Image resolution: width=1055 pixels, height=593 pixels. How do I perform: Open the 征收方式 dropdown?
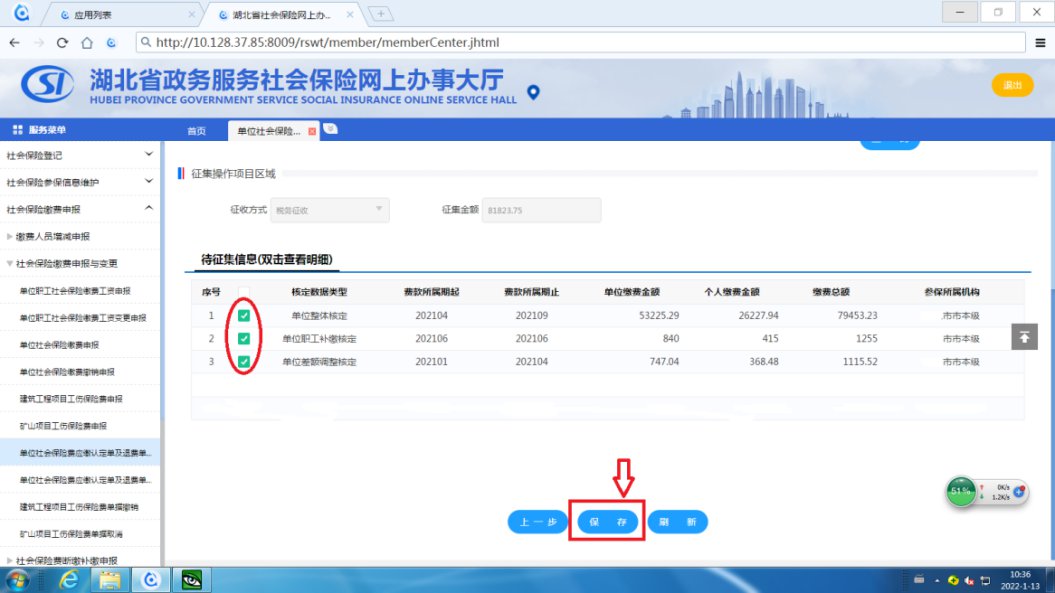point(329,209)
